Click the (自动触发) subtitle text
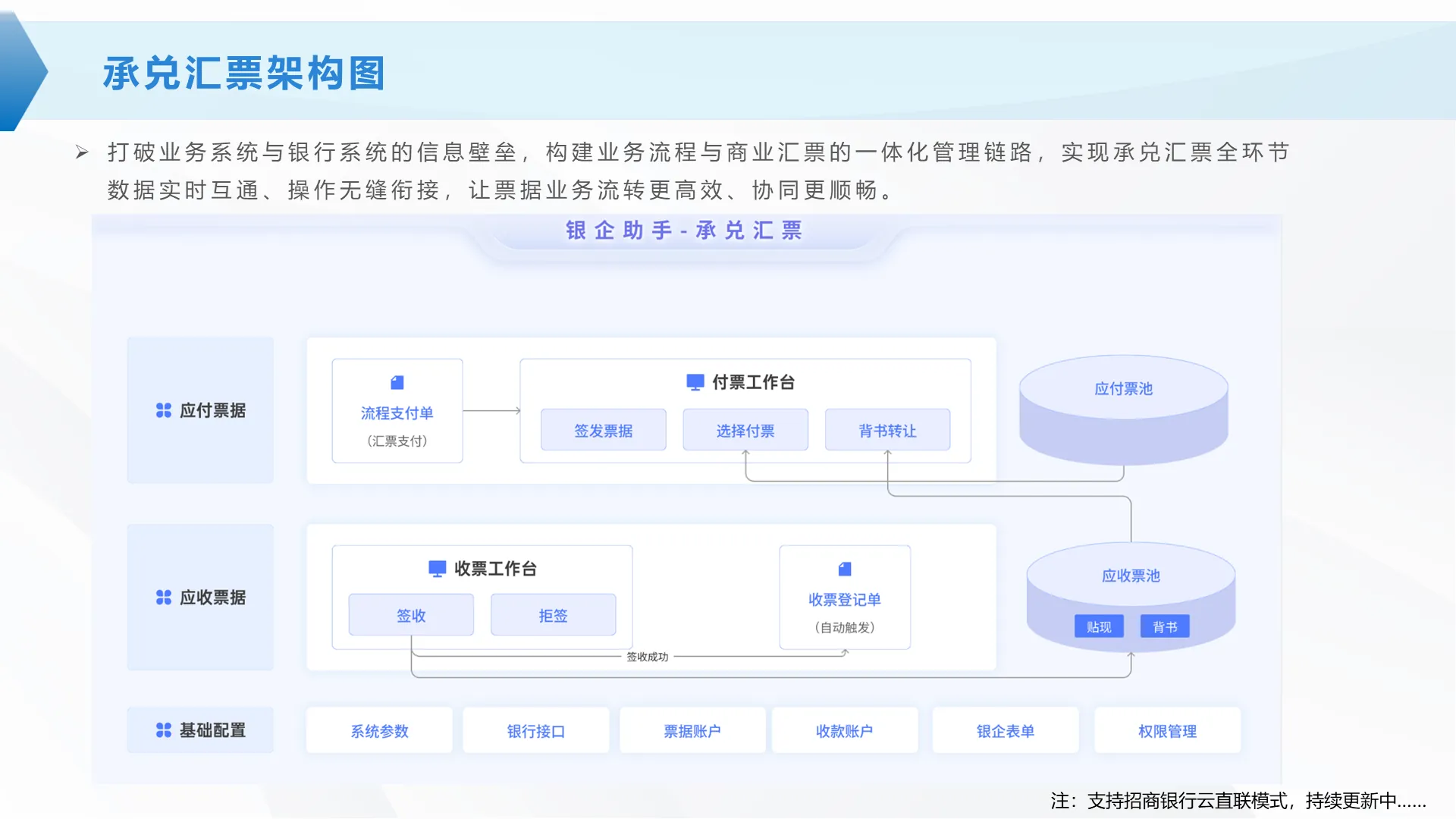The height and width of the screenshot is (819, 1456). [845, 627]
